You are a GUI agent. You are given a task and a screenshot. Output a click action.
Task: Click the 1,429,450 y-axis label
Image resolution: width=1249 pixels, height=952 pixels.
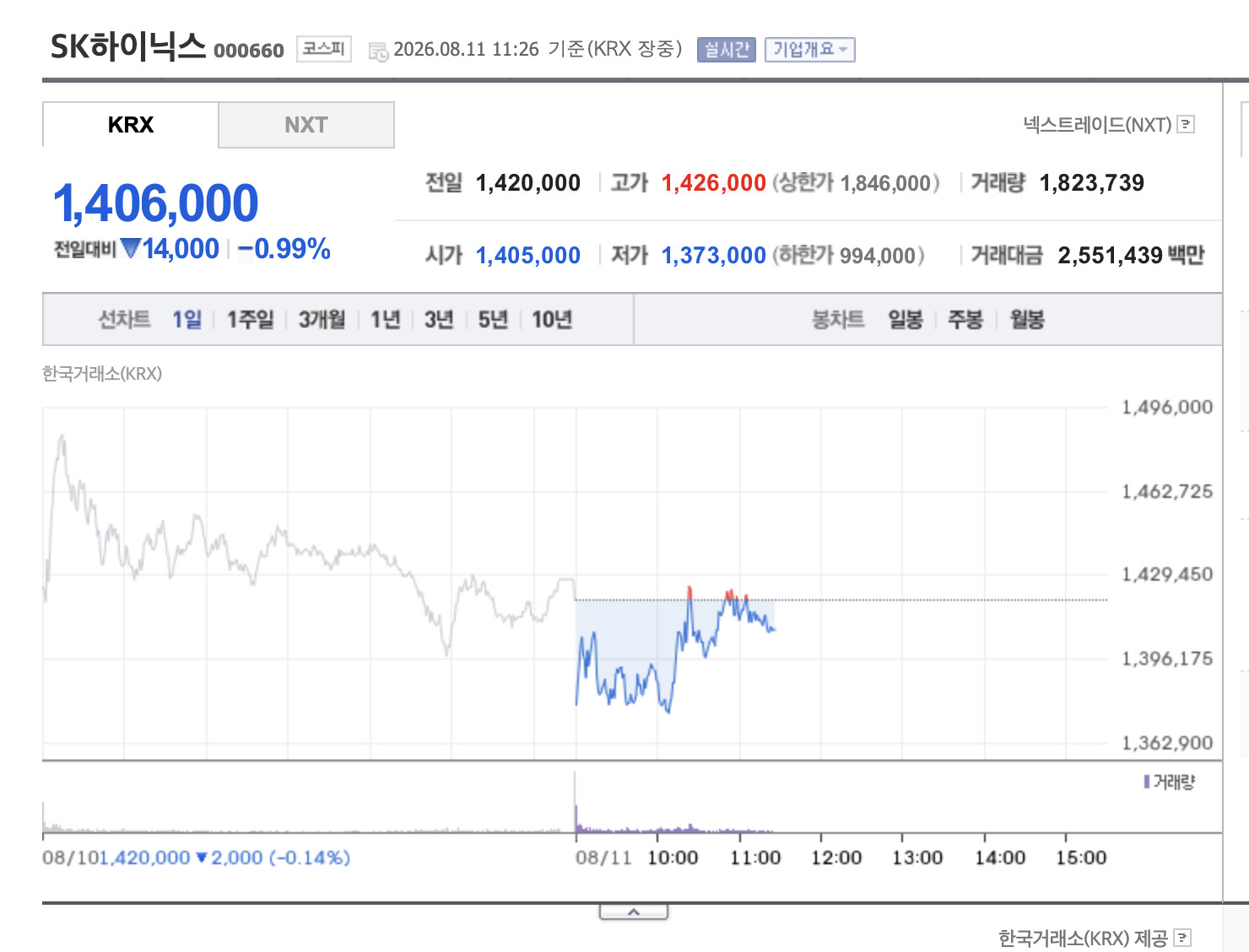1167,575
